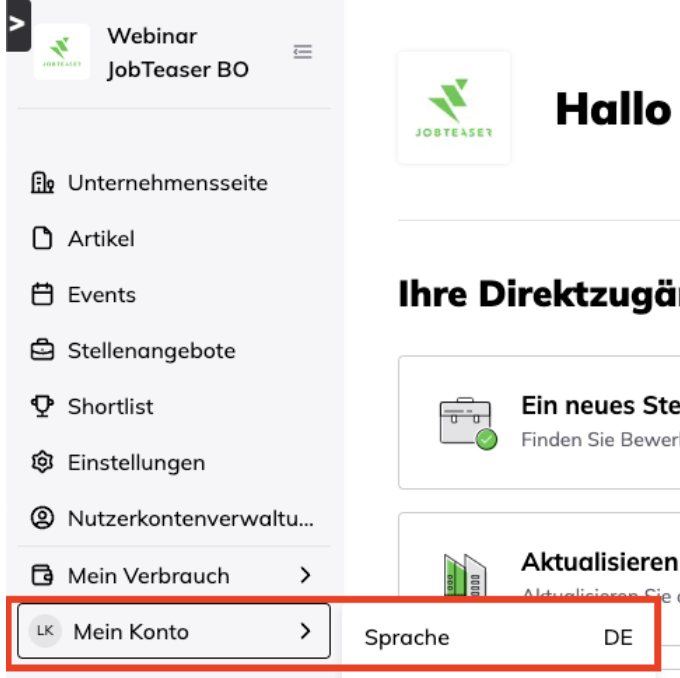
Task: Click the LK avatar badge
Action: point(44,631)
